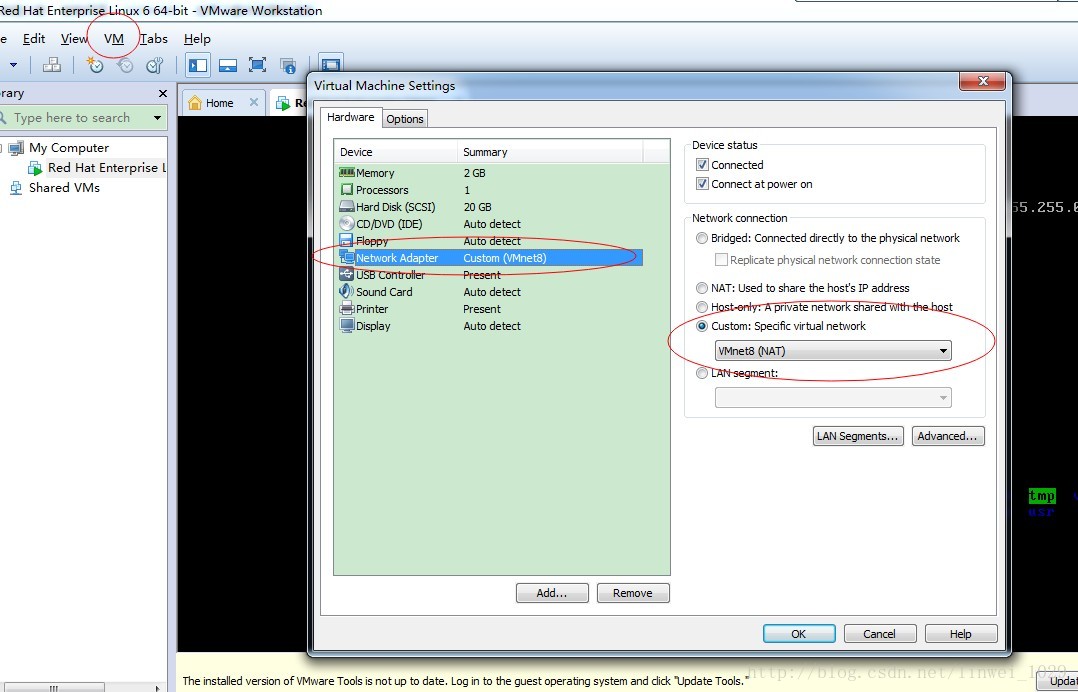Select the Printer device icon
The width and height of the screenshot is (1078, 692).
click(347, 309)
